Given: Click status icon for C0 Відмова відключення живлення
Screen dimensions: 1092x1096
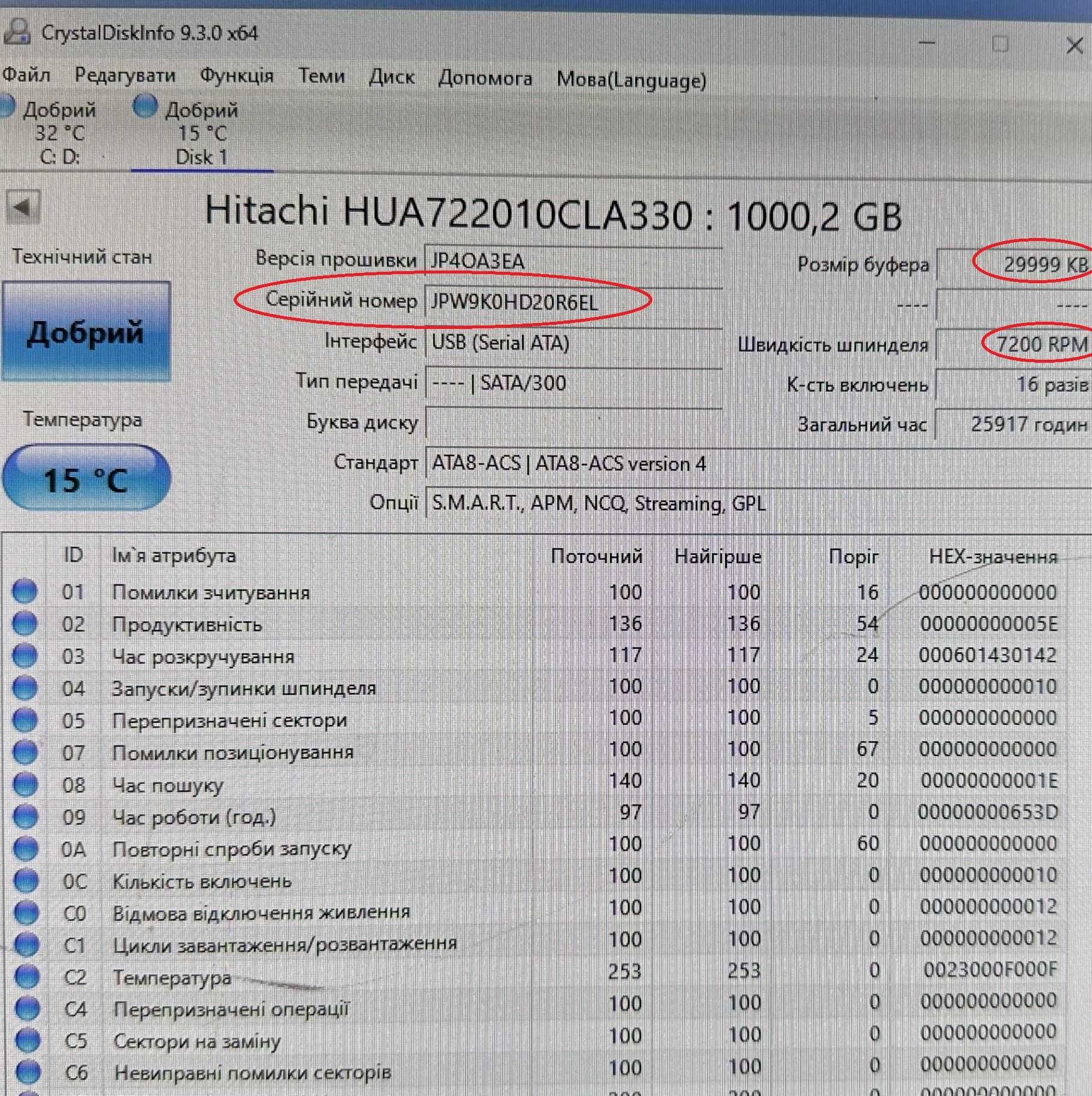Looking at the screenshot, I should [26, 913].
